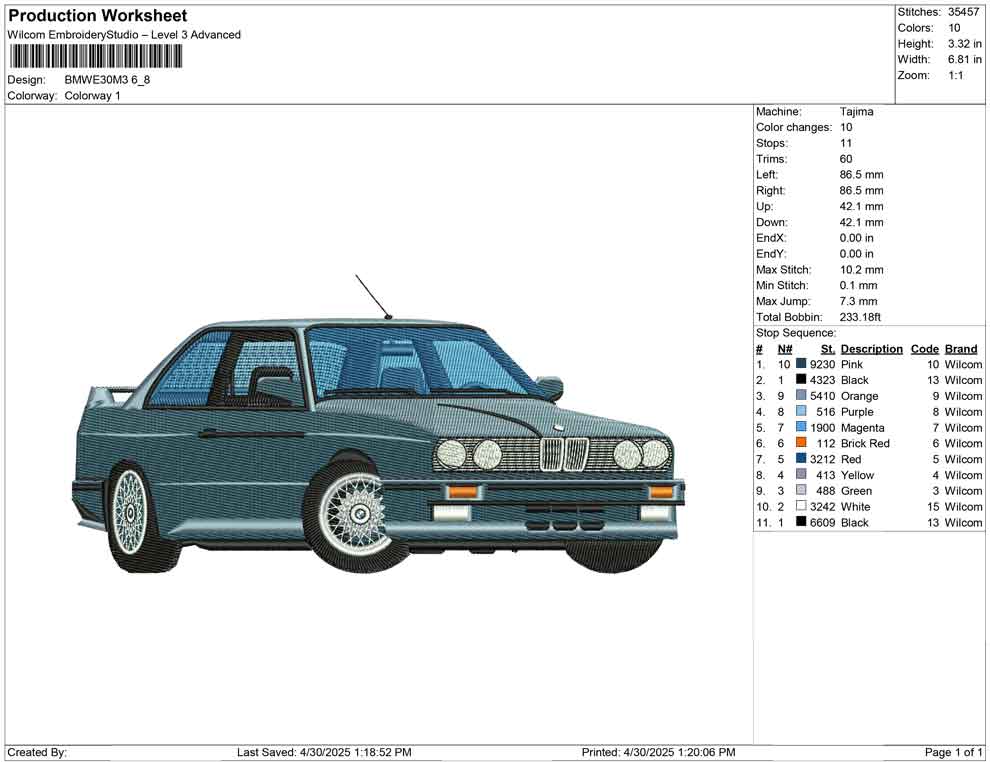Select the White thread color swatch
Screen dimensions: 990x762
point(801,507)
